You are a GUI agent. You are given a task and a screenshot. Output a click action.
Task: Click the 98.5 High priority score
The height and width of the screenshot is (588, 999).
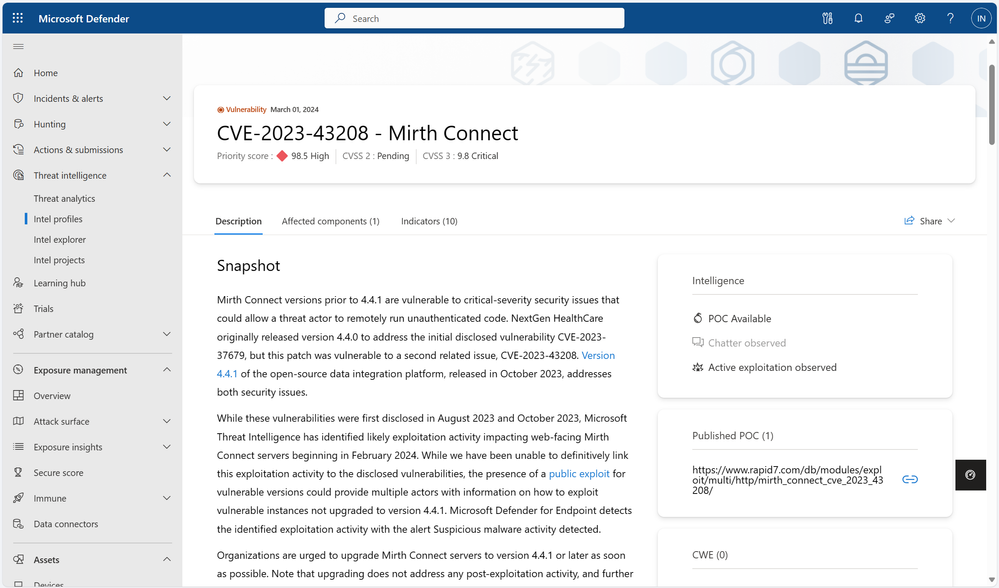[x=303, y=155]
